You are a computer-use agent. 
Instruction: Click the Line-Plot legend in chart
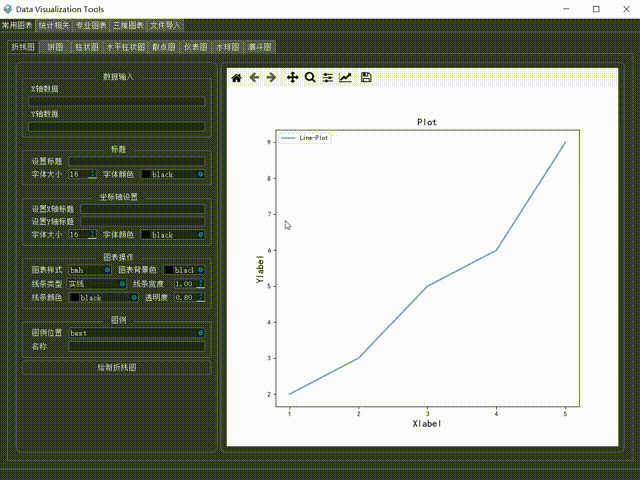click(x=305, y=138)
